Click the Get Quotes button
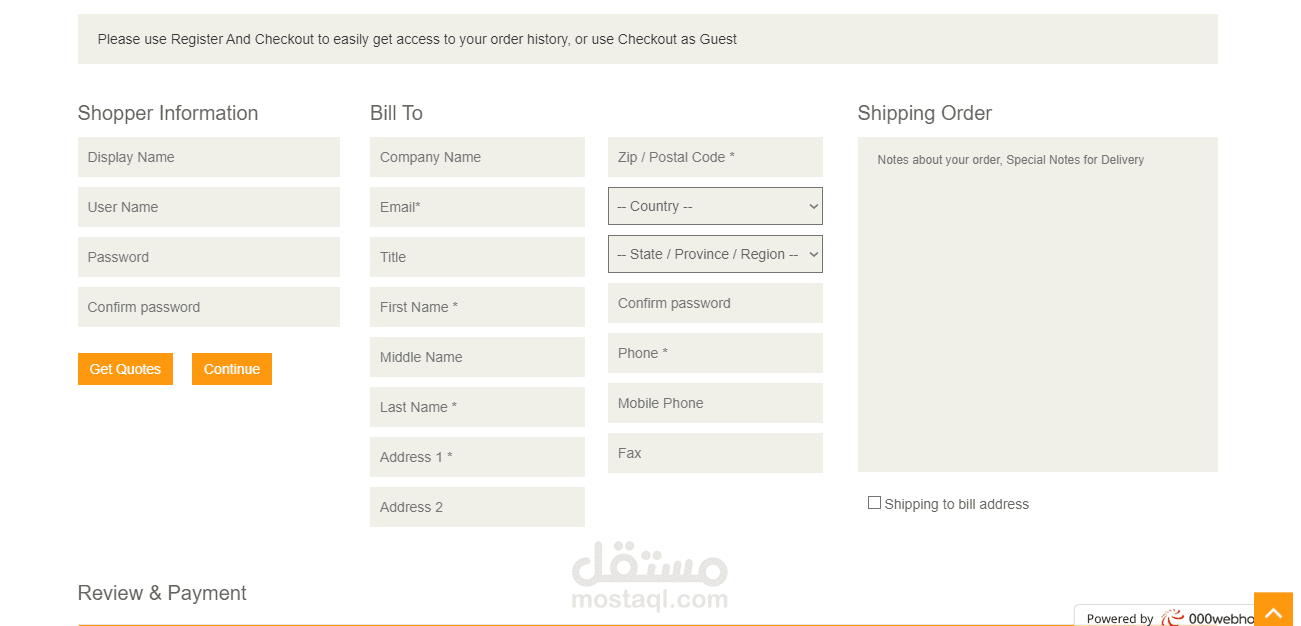 125,369
